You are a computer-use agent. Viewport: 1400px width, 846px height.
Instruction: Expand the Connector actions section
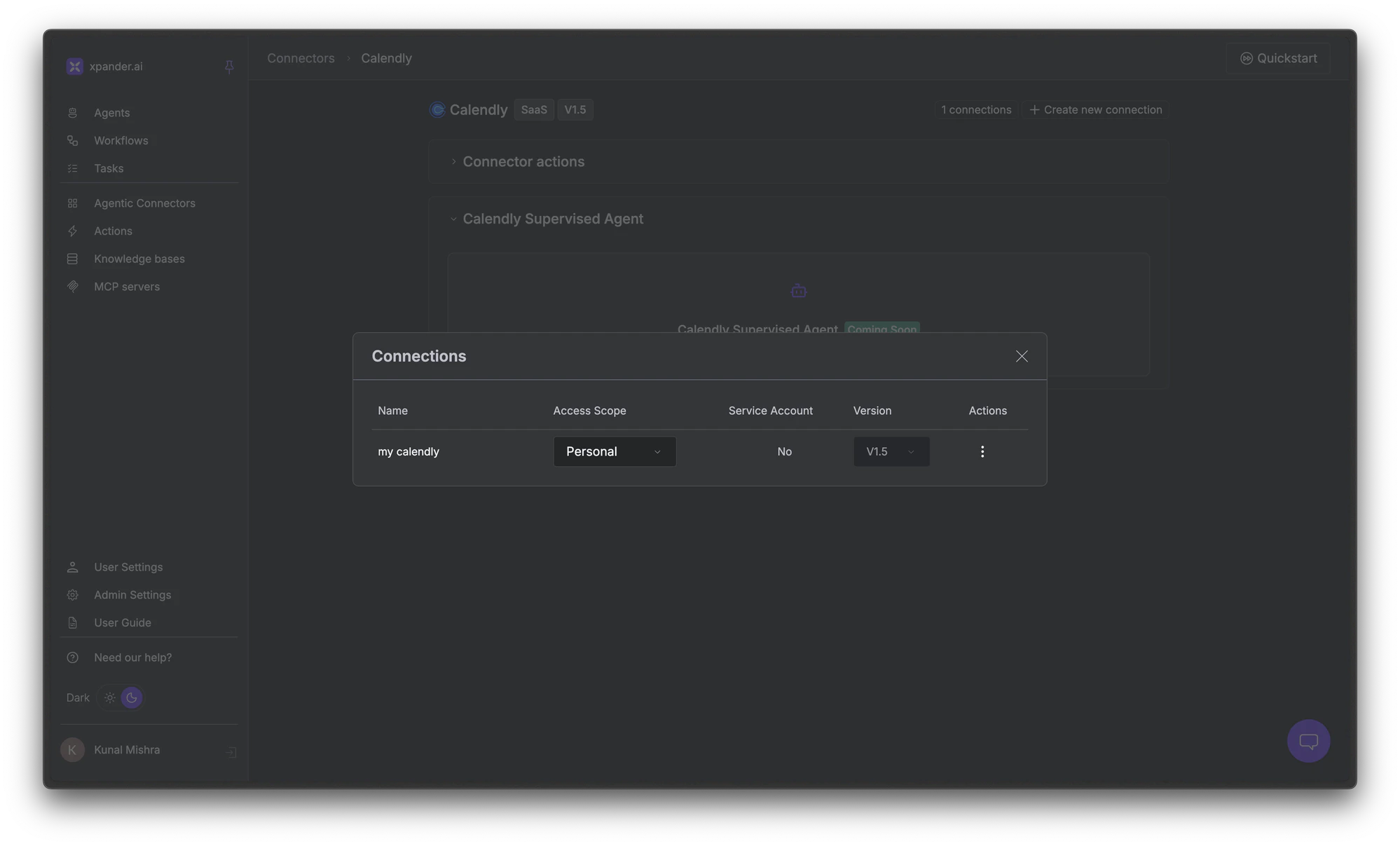453,161
